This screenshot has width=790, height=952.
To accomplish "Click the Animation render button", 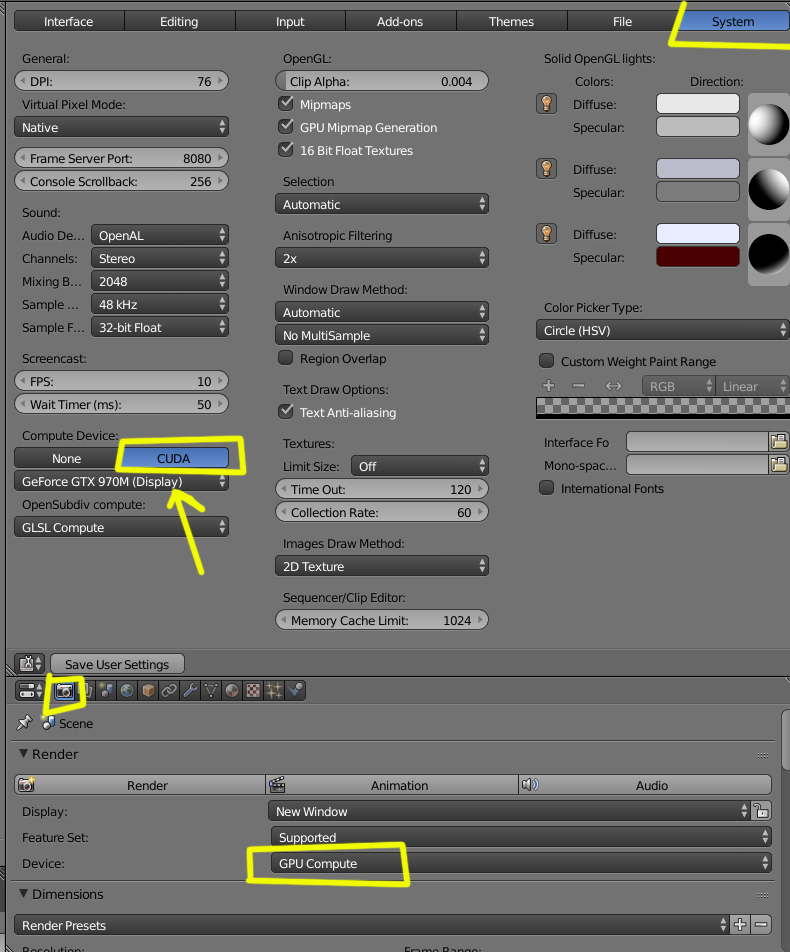I will point(392,785).
